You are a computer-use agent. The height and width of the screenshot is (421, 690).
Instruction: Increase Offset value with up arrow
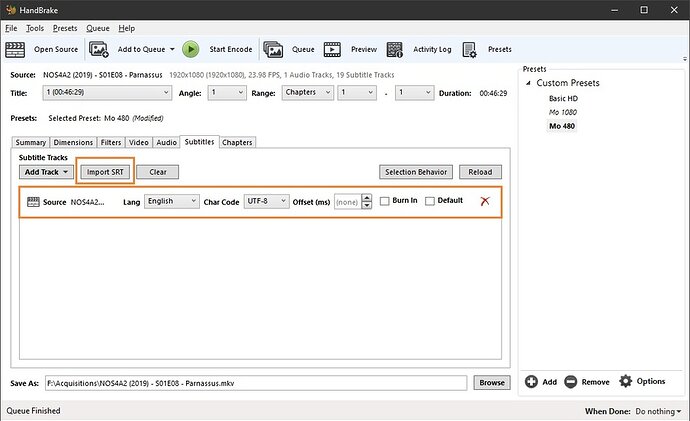pyautogui.click(x=367, y=198)
